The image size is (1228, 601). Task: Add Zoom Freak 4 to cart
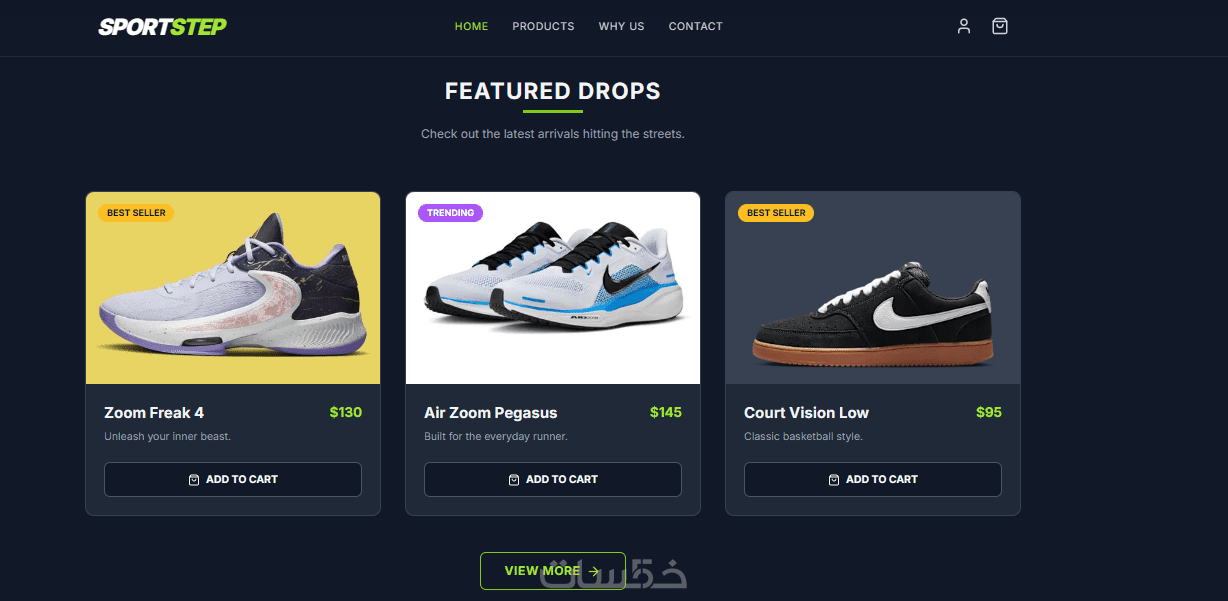pyautogui.click(x=233, y=479)
